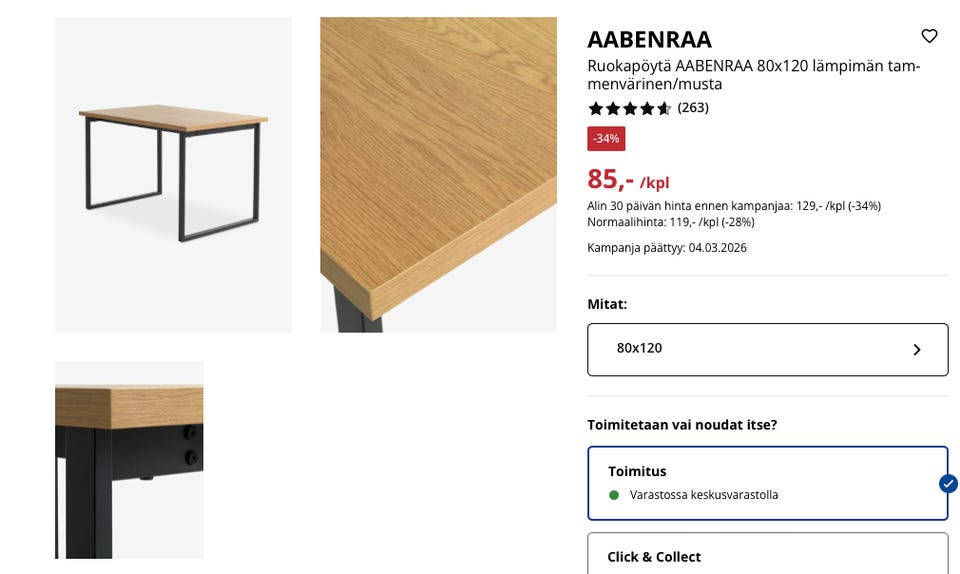Click the Toimitetaan vai noudat itse heading

tap(682, 425)
